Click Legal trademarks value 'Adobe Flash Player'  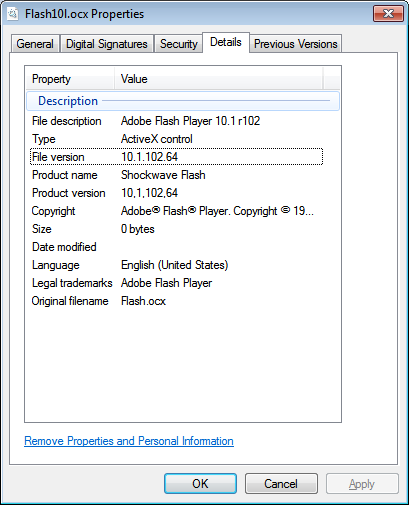coord(166,283)
